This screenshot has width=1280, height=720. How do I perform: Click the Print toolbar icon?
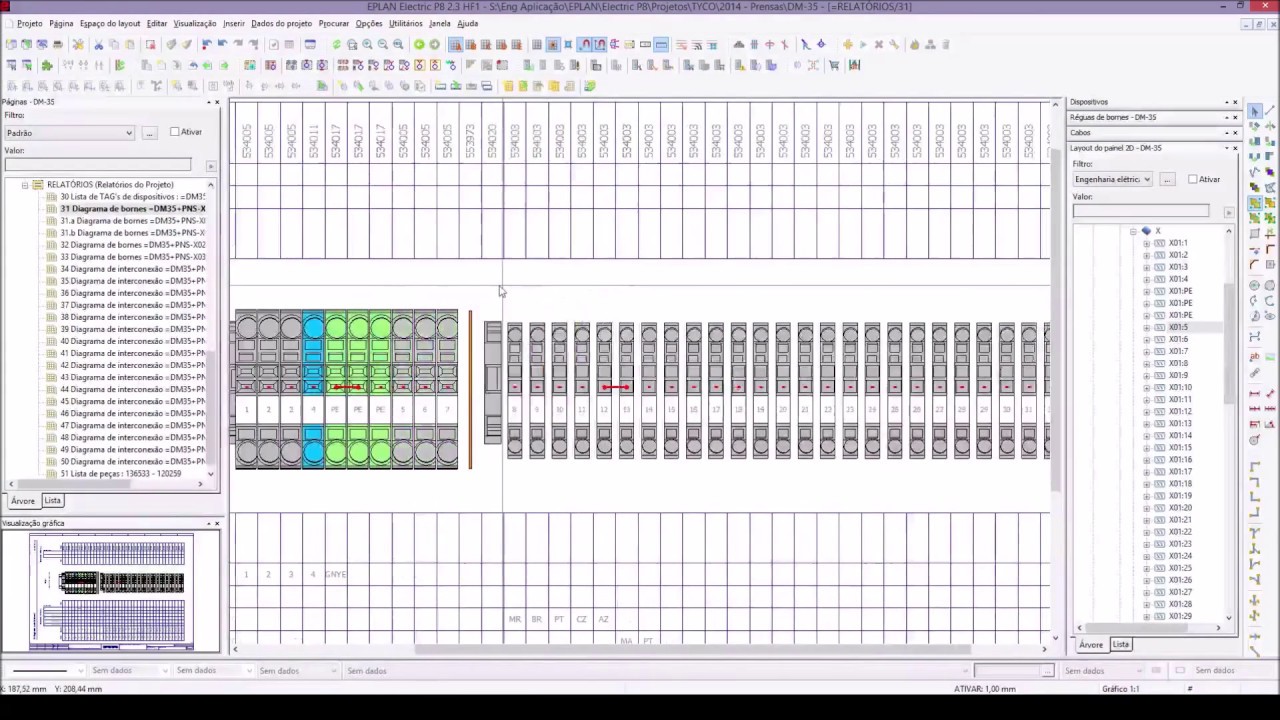tap(58, 44)
